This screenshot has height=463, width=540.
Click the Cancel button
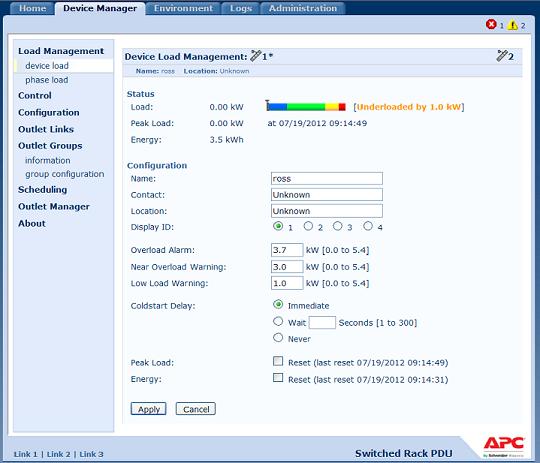(196, 409)
